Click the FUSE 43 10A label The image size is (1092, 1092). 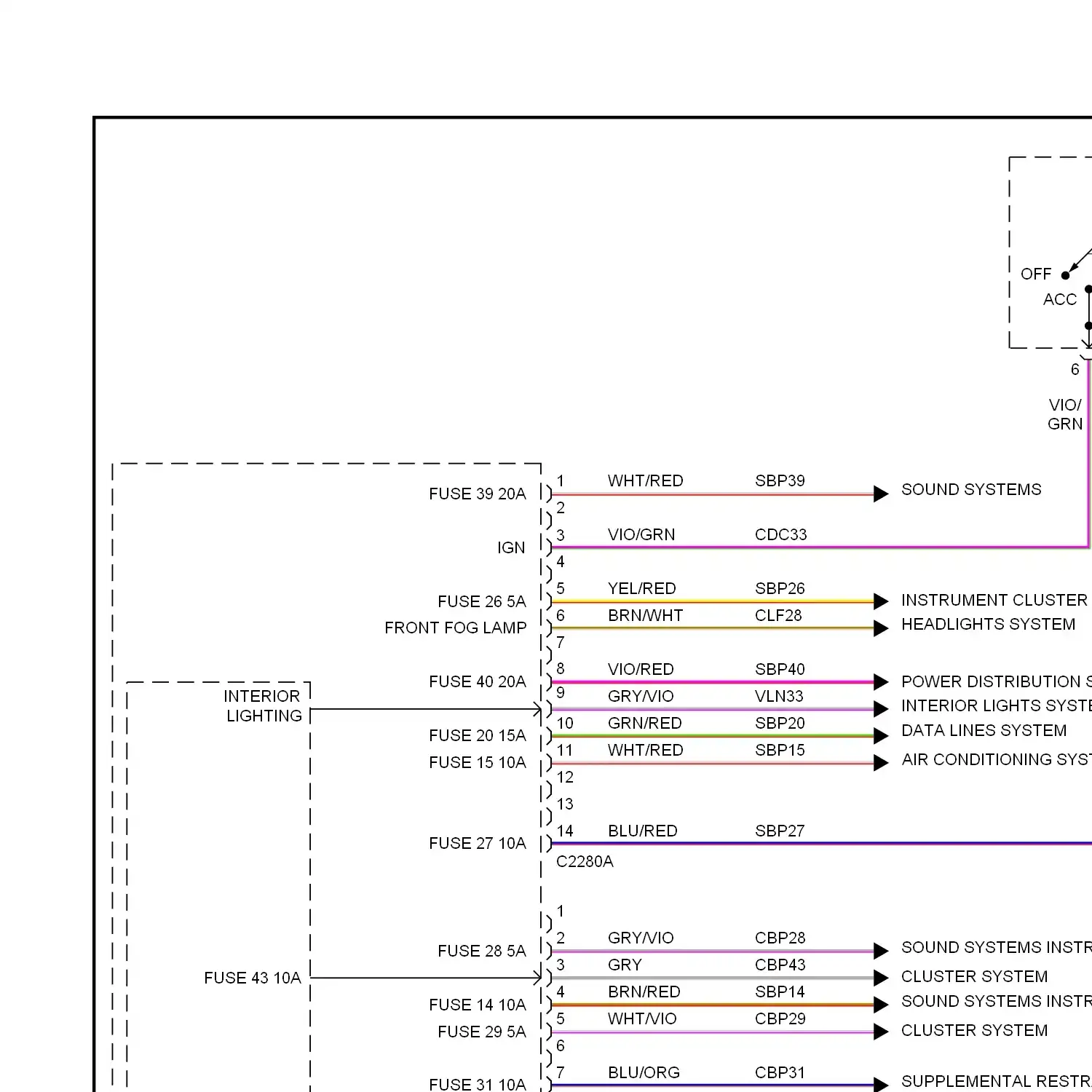pos(252,978)
